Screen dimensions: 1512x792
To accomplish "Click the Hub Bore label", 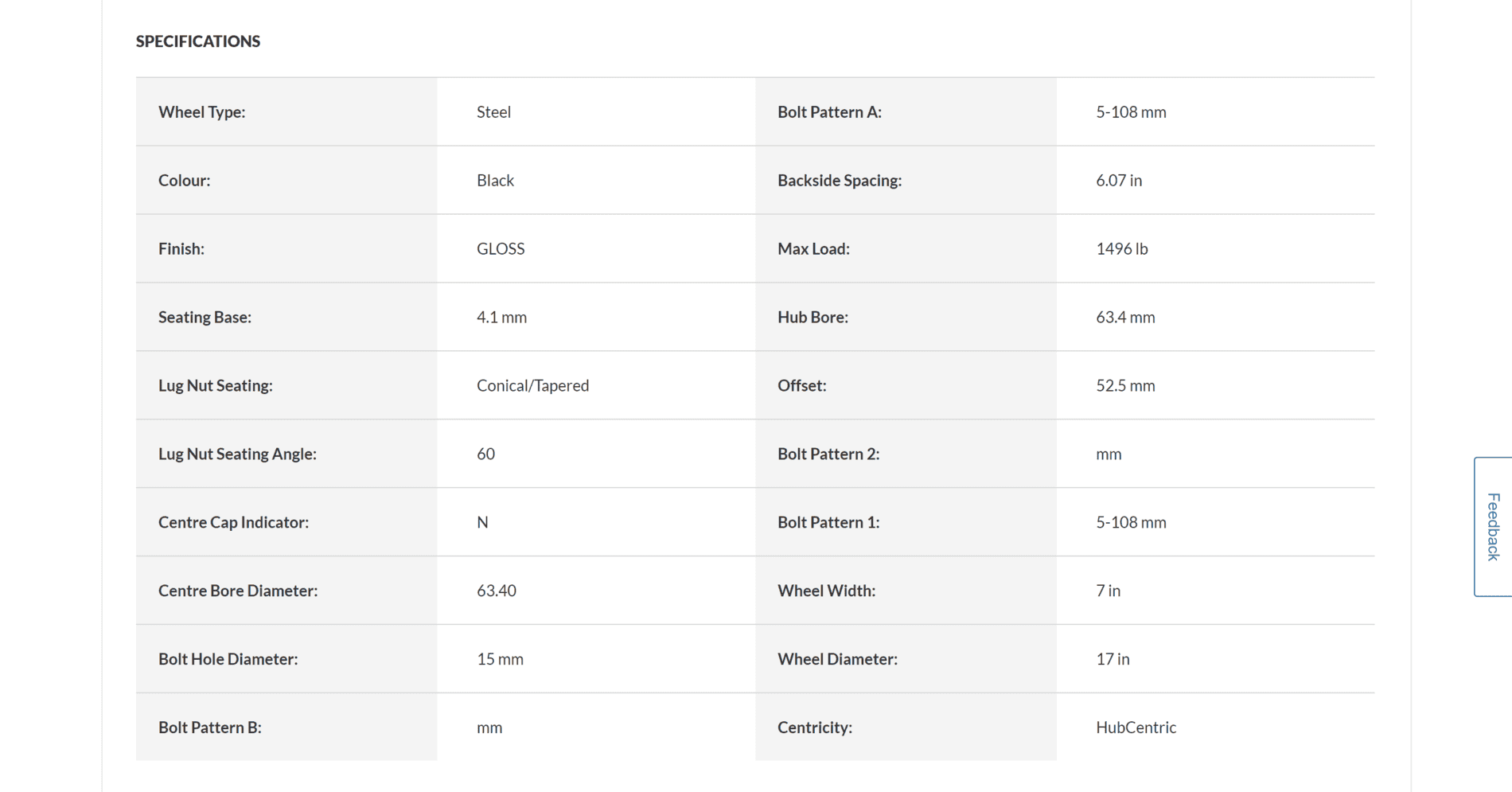I will 813,318.
